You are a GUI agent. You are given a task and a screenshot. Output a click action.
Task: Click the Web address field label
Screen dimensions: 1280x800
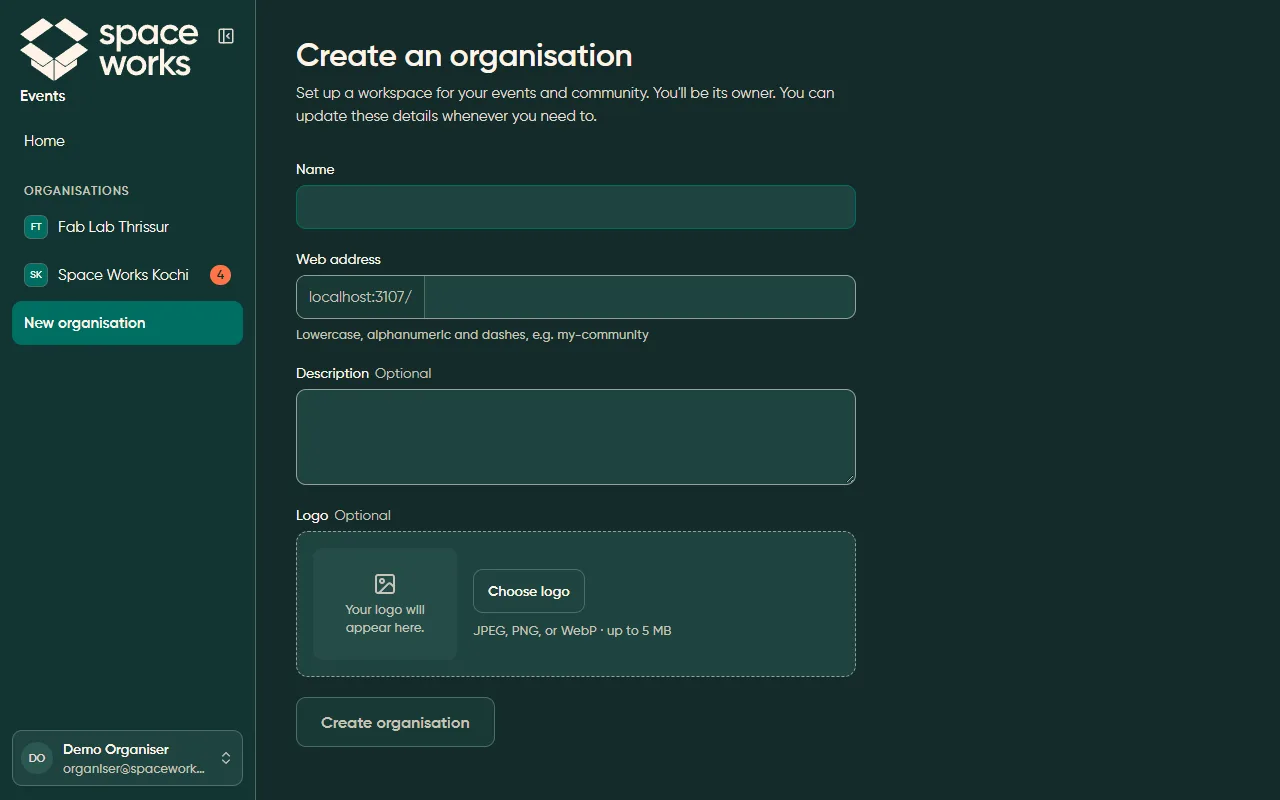coord(338,259)
